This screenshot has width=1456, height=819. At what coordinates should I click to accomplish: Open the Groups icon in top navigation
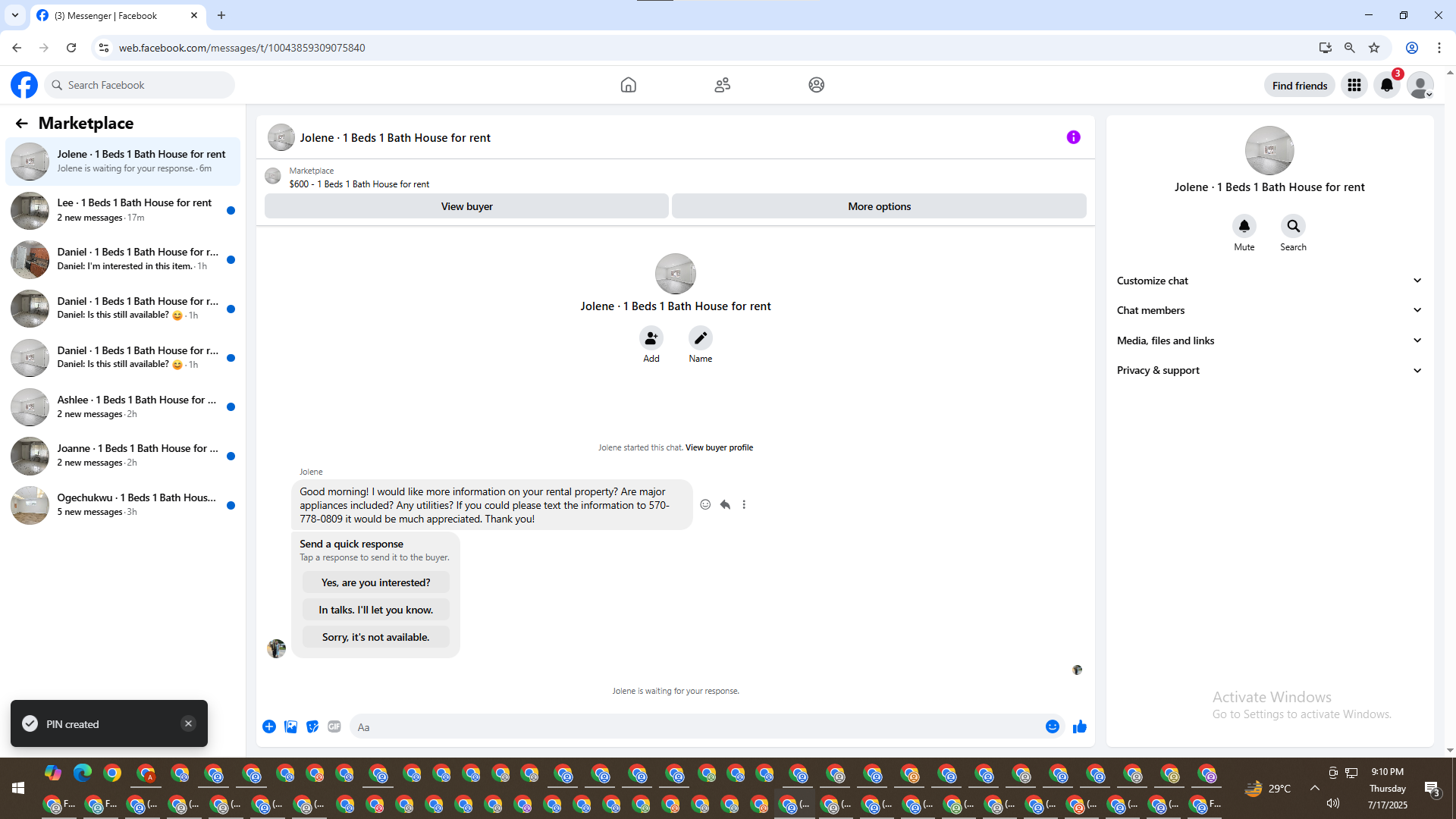coord(816,85)
